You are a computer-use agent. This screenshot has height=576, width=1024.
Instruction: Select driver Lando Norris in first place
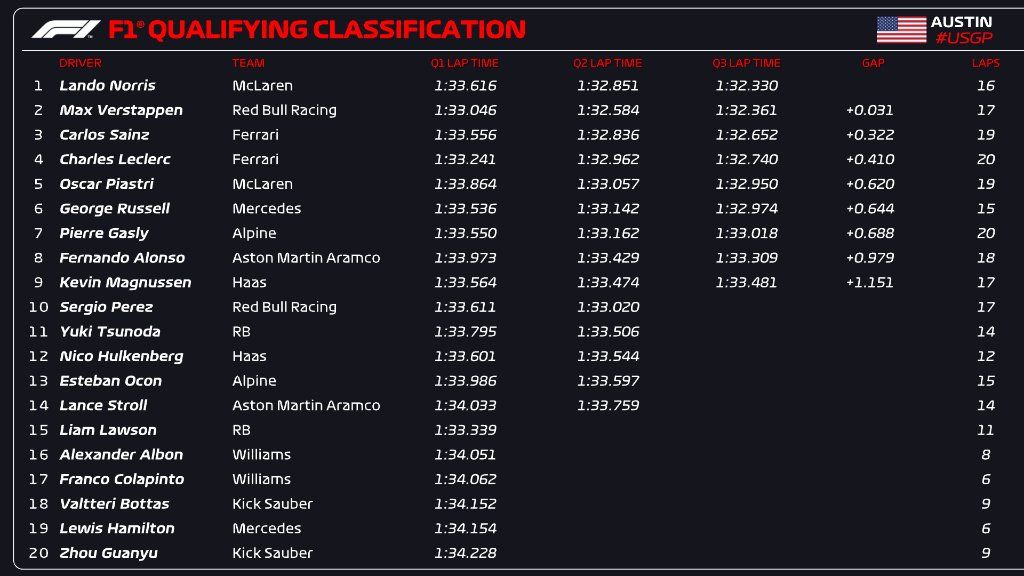click(x=107, y=86)
